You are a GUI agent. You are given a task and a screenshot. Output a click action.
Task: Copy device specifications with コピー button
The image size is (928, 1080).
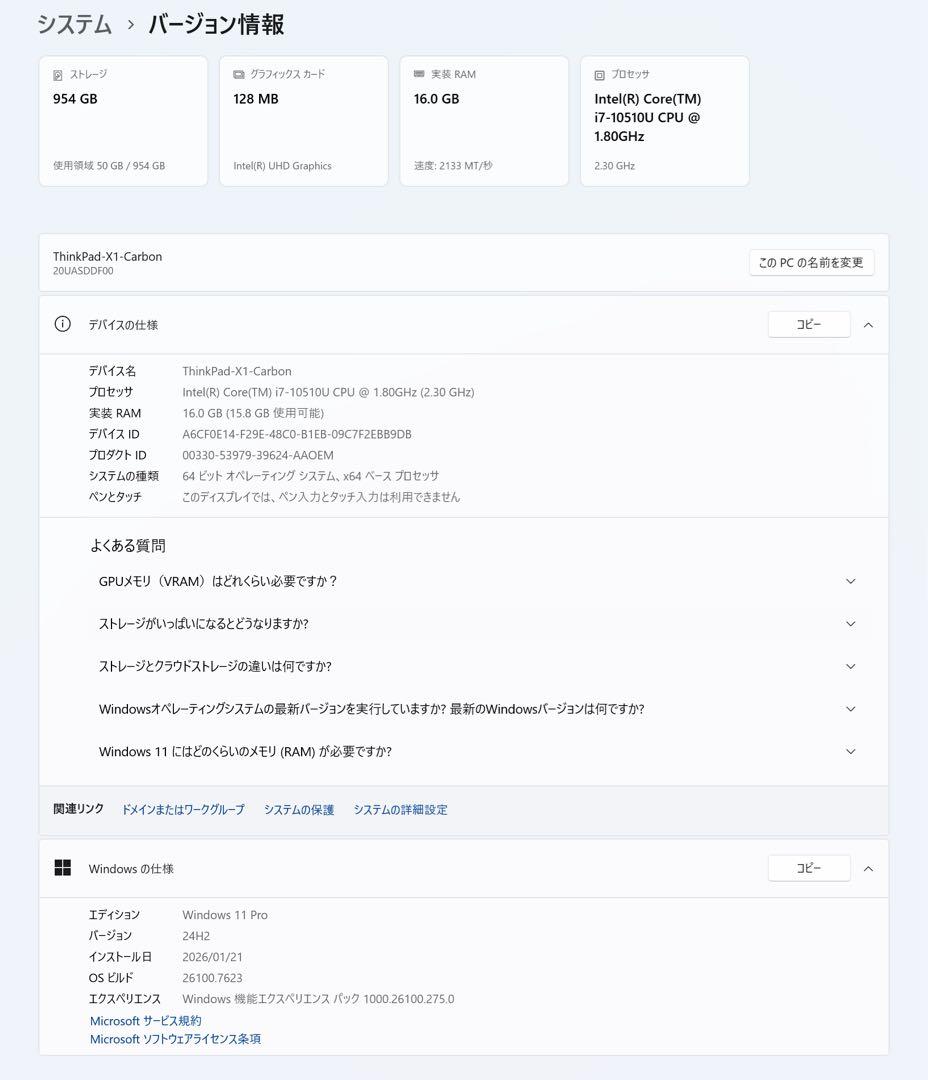[x=808, y=324]
